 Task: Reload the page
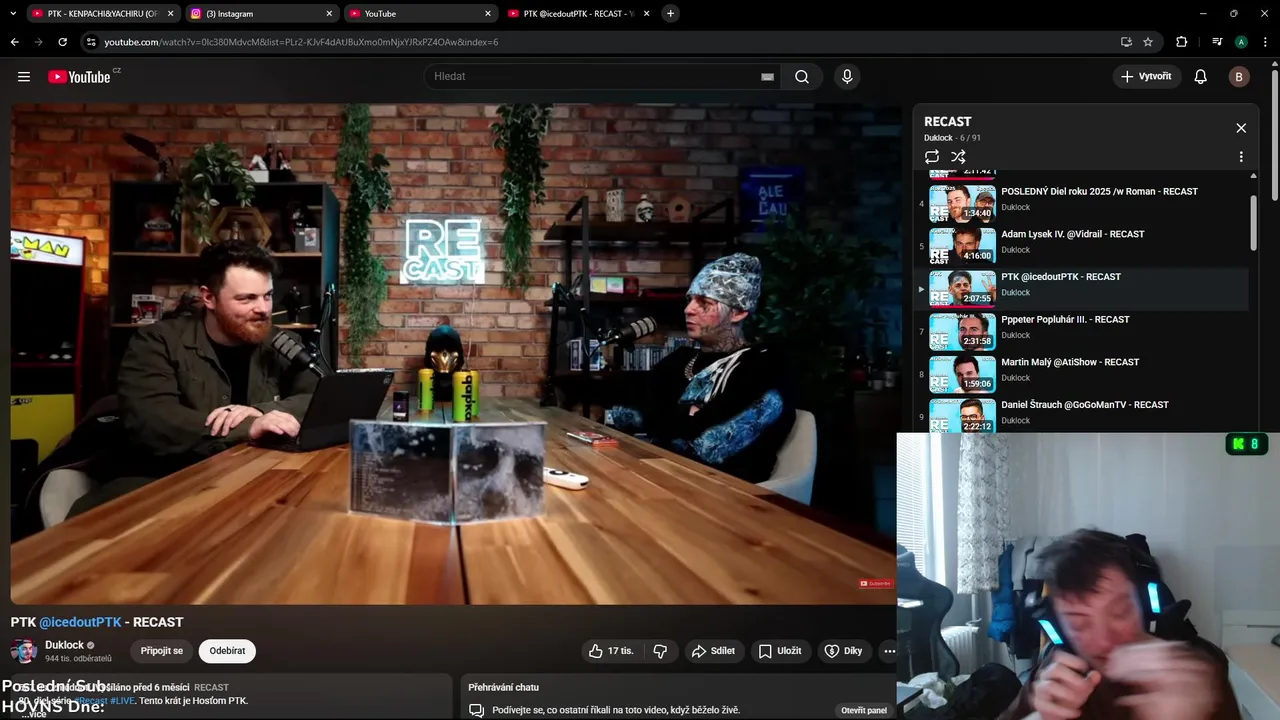click(x=62, y=42)
